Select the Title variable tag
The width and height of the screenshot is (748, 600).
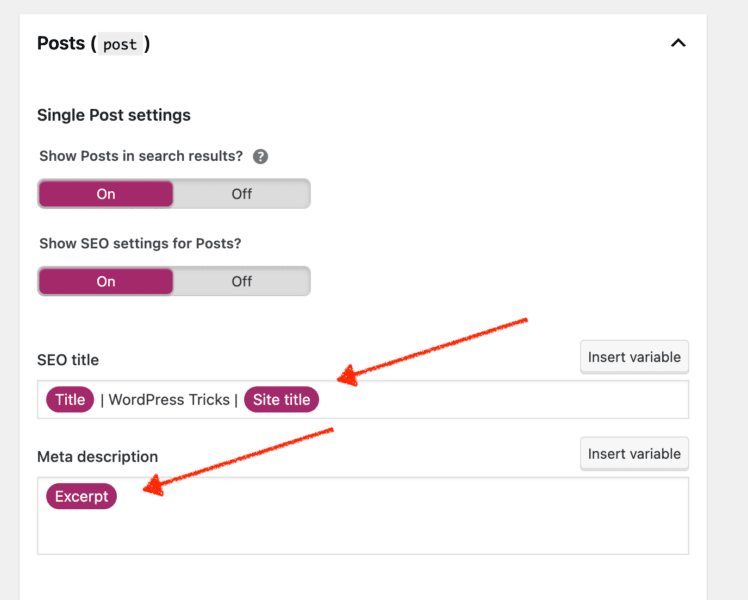[x=70, y=399]
